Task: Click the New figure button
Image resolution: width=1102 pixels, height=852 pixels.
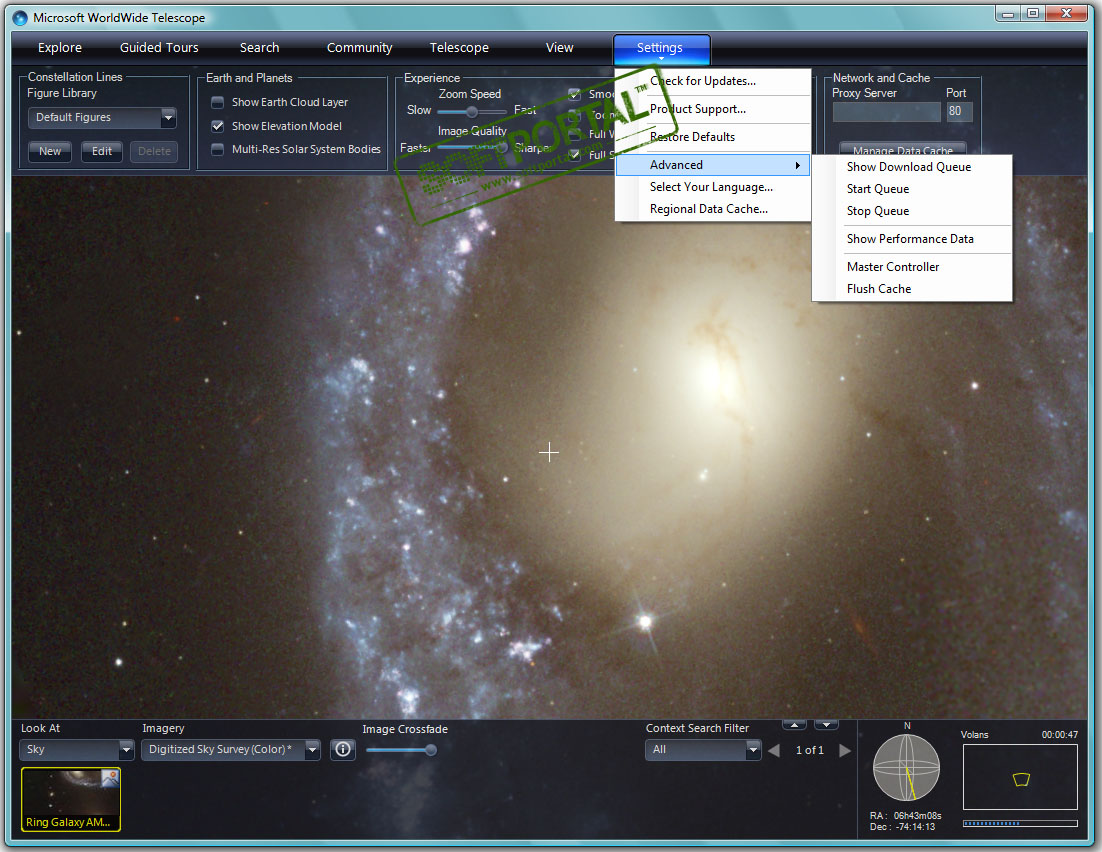Action: (50, 151)
